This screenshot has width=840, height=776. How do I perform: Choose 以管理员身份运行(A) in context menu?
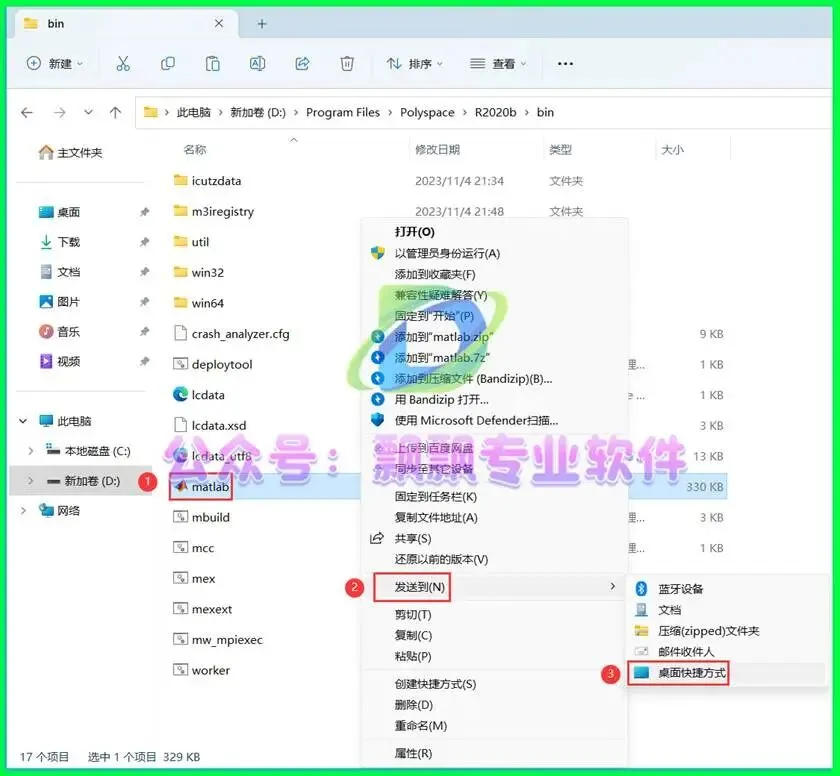click(447, 253)
